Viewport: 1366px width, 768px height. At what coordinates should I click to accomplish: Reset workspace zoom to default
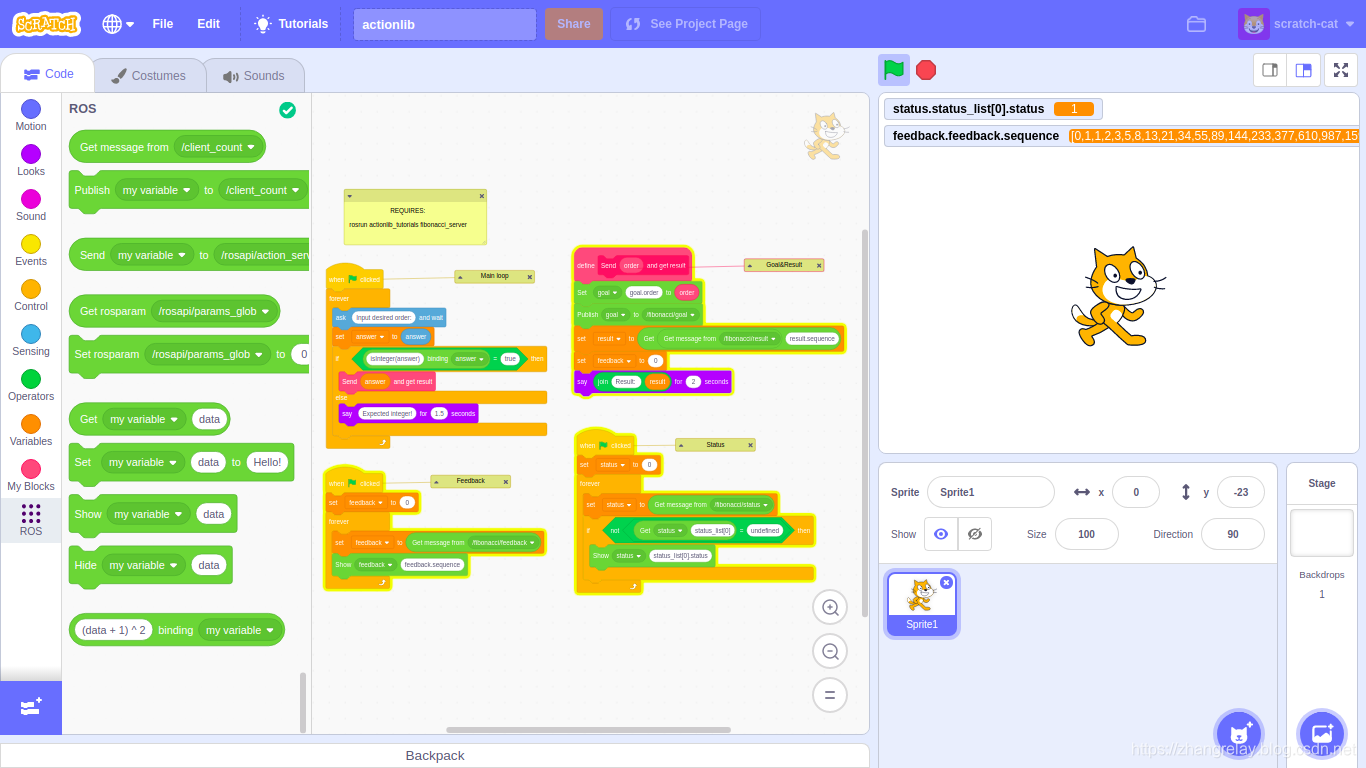(x=830, y=695)
